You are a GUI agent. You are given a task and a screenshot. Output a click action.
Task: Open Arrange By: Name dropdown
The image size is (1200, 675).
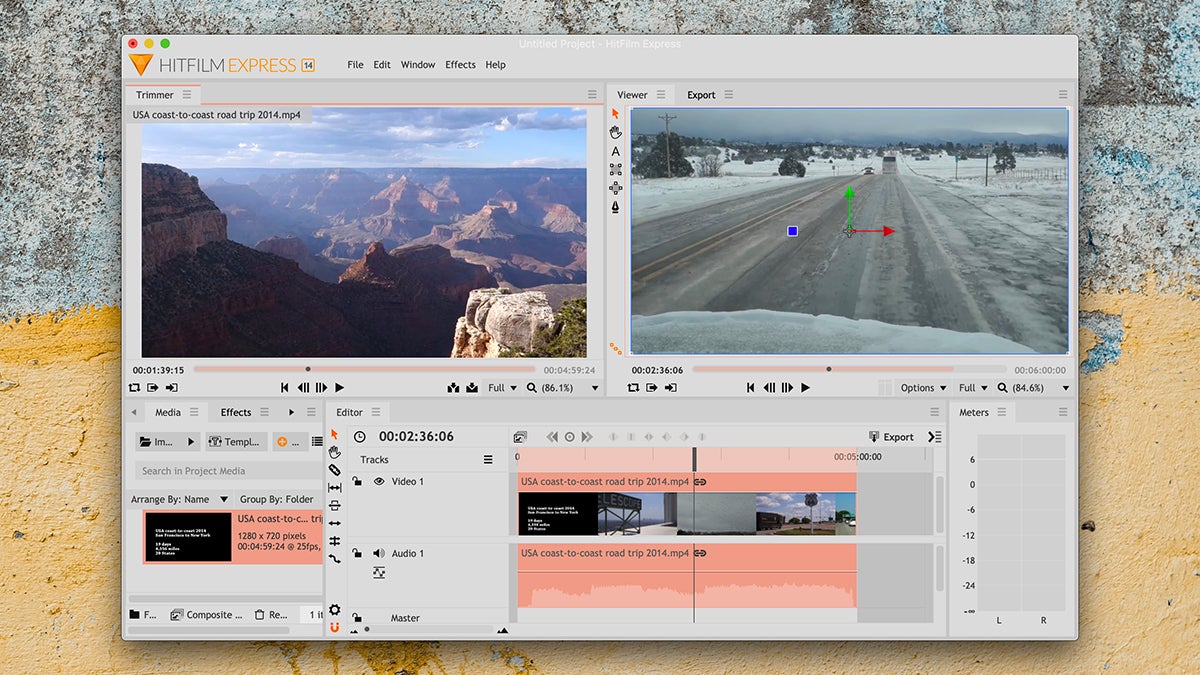coord(180,499)
